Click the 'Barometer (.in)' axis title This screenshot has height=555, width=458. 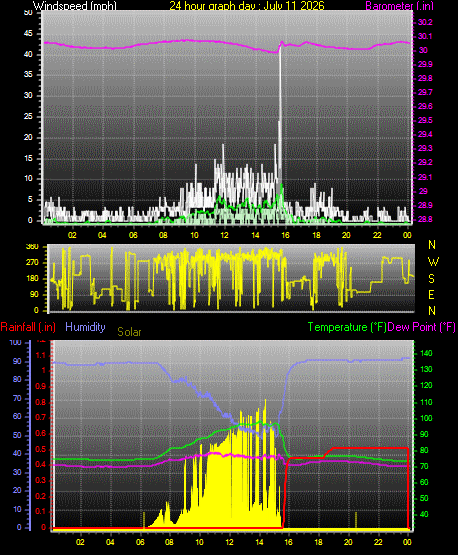tap(399, 6)
